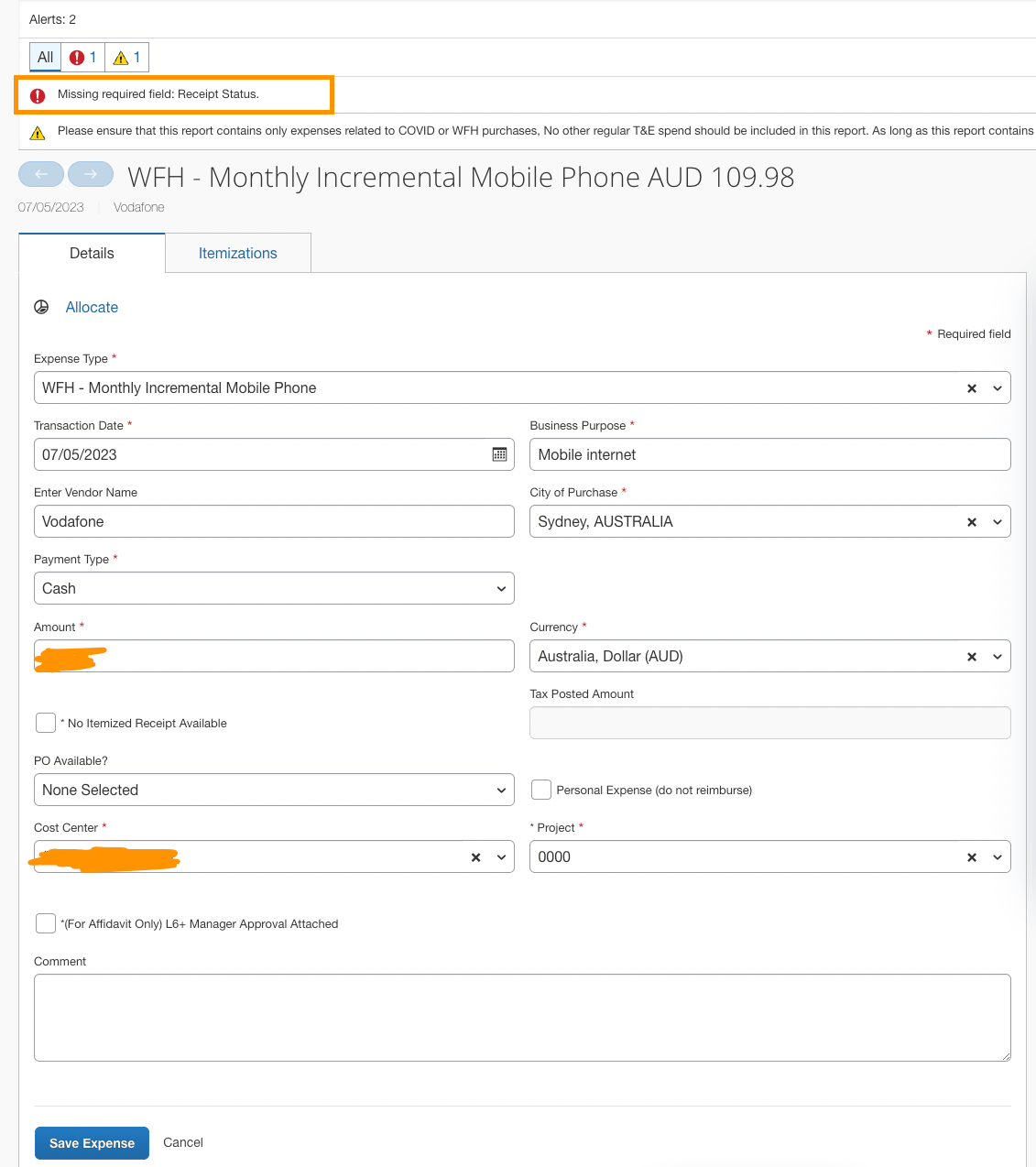
Task: Select the All alerts tab
Action: (x=46, y=57)
